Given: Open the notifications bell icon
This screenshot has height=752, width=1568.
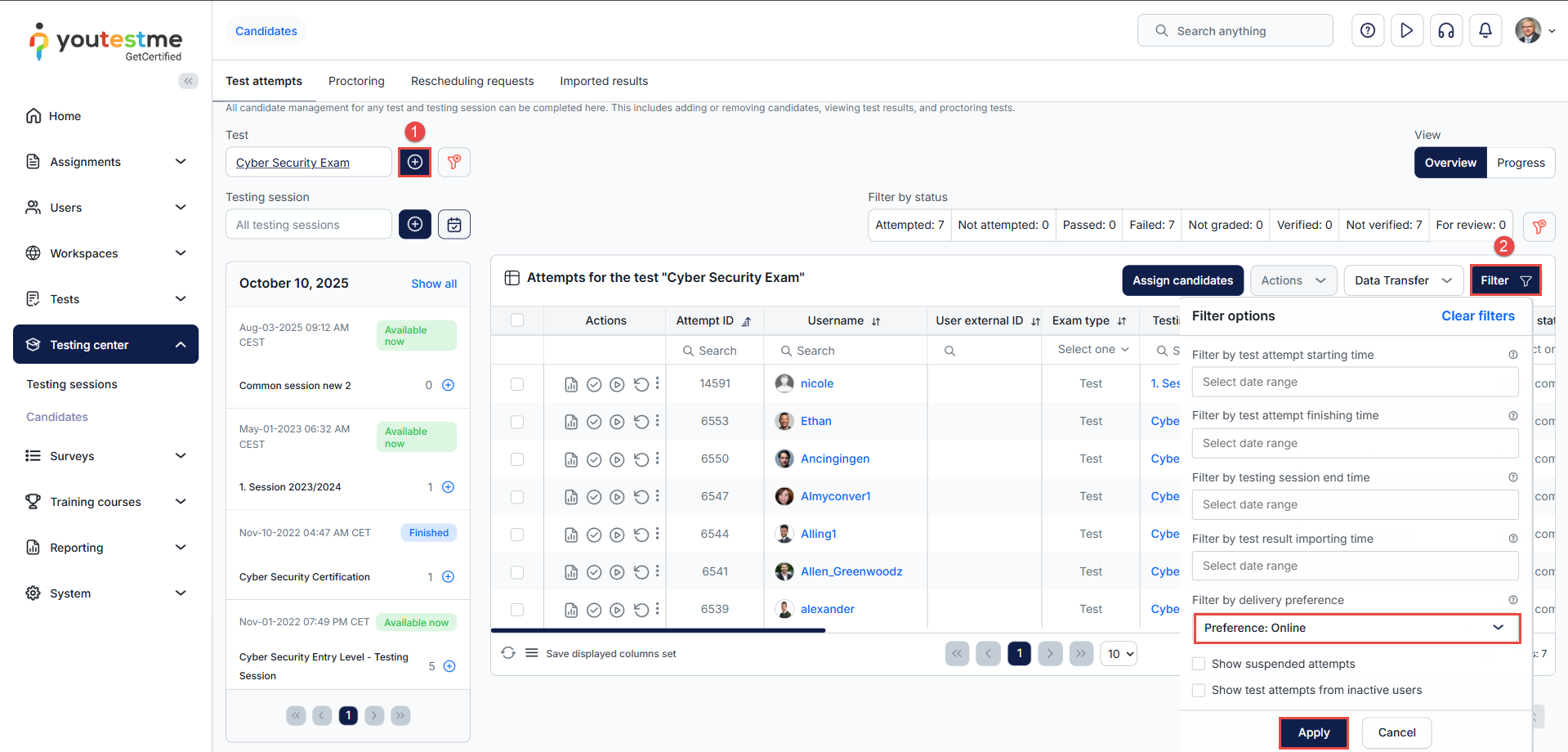Looking at the screenshot, I should click(x=1485, y=31).
